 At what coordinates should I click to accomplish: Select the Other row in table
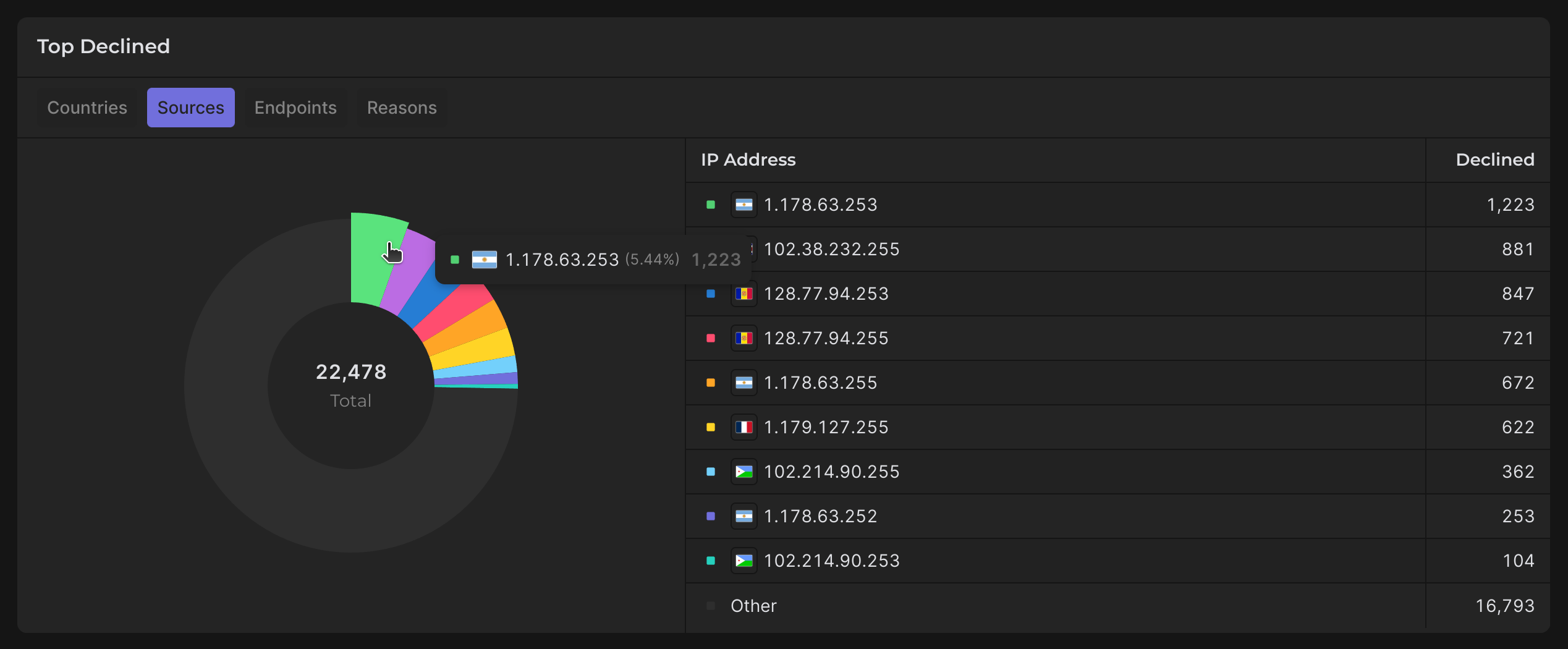tap(753, 606)
